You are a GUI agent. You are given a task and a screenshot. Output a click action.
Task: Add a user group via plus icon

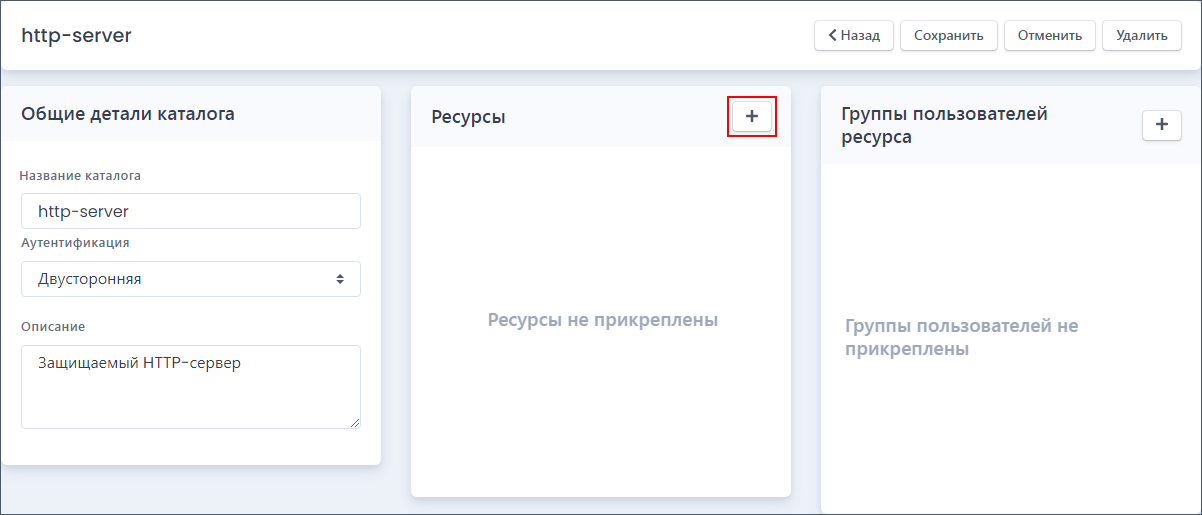point(1161,125)
